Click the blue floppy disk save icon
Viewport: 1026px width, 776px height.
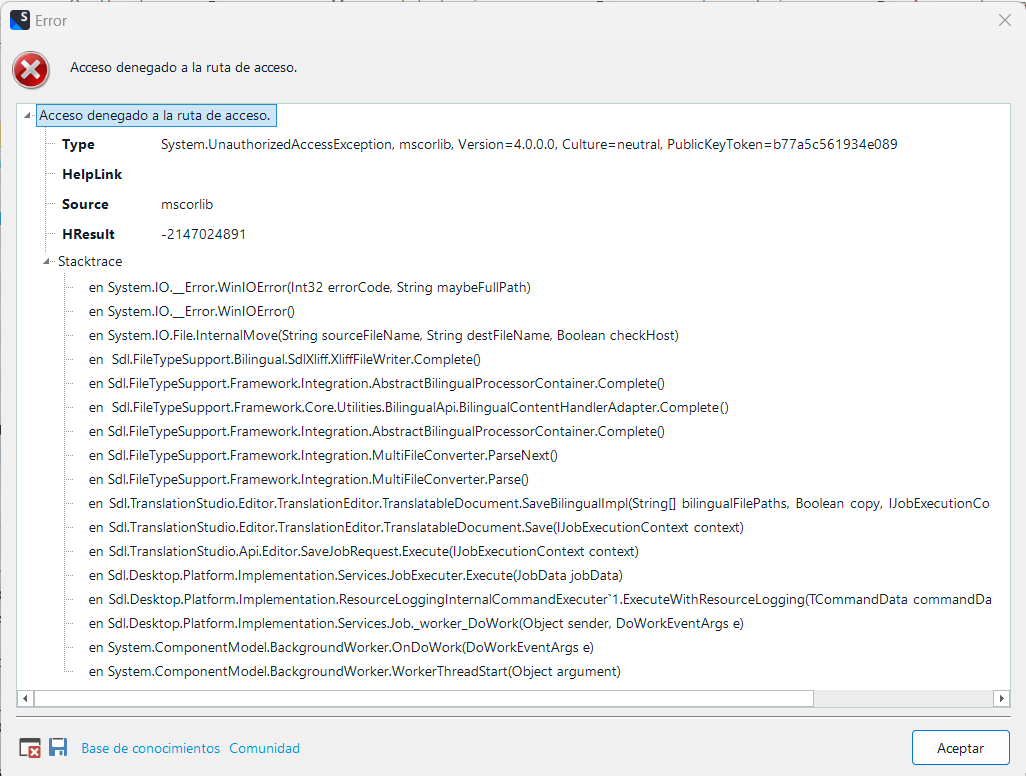point(58,747)
